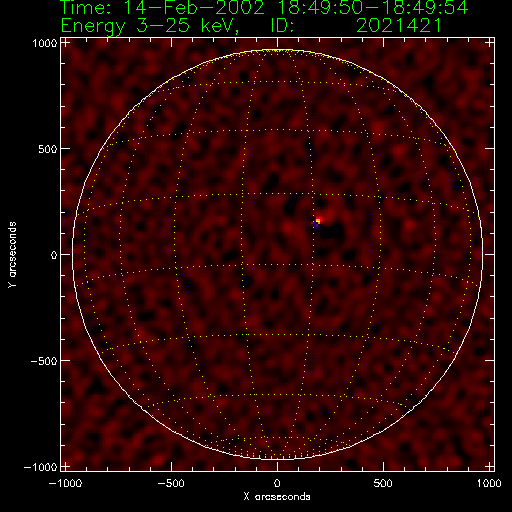This screenshot has height=512, width=512.
Task: Click the Energy 3-25 keV label
Action: (150, 26)
